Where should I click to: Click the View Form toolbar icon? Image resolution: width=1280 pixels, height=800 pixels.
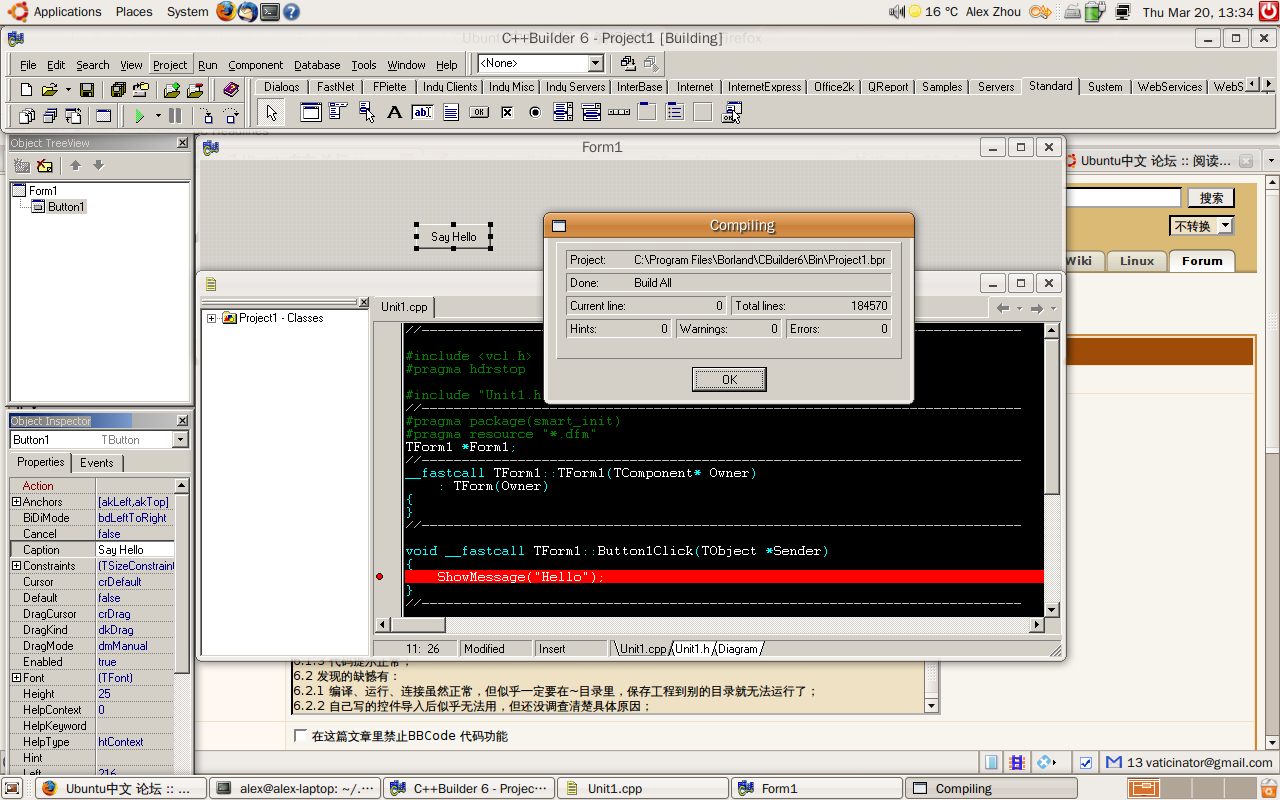(x=50, y=116)
